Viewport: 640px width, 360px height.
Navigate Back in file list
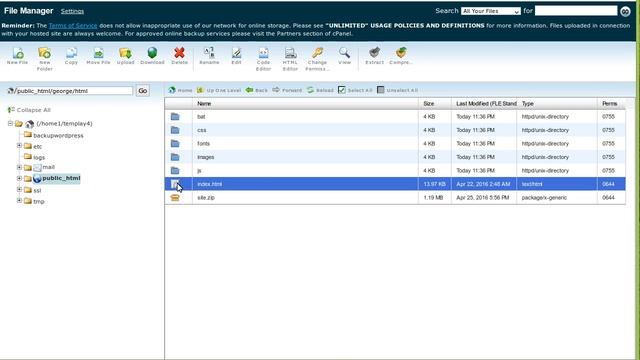point(257,90)
